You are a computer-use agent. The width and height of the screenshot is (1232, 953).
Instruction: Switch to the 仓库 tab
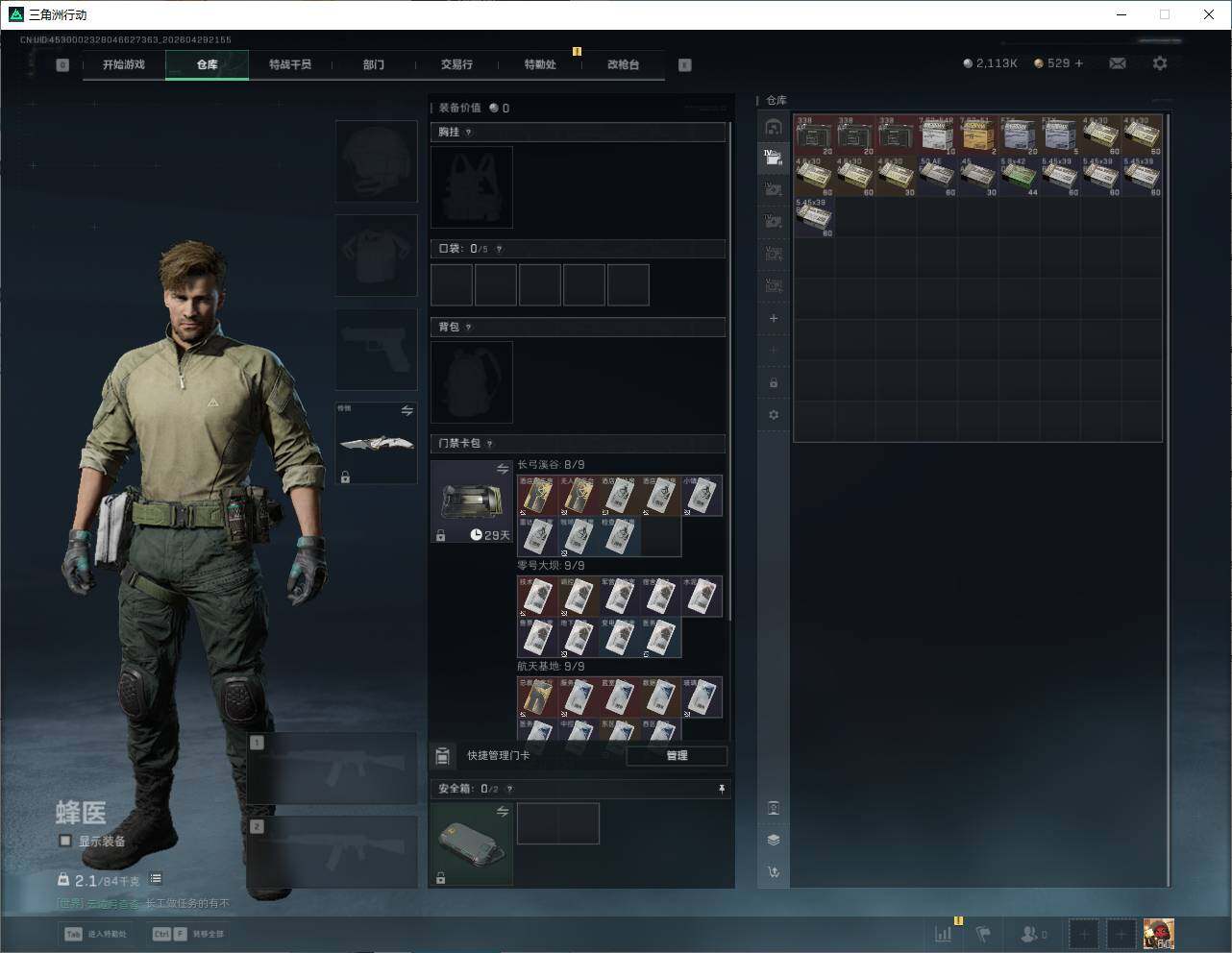coord(208,64)
